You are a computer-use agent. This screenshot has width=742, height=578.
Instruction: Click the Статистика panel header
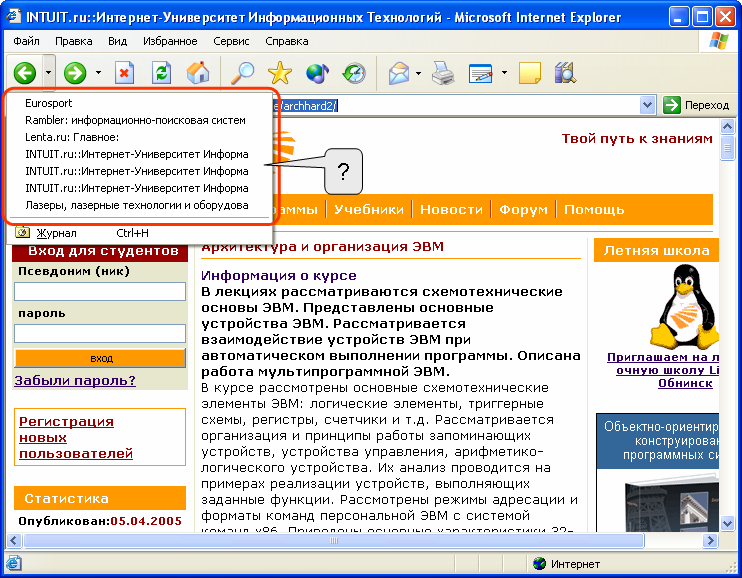(x=100, y=498)
